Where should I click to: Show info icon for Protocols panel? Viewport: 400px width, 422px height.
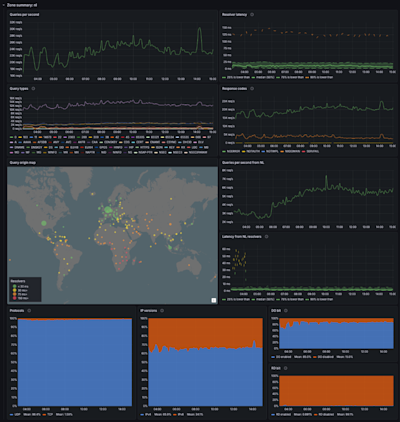[x=29, y=311]
